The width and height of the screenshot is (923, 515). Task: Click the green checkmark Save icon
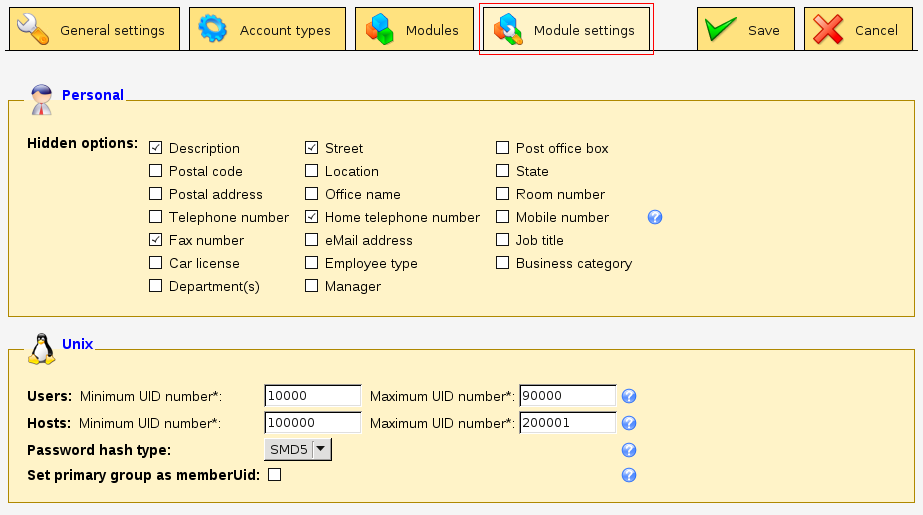pos(720,30)
